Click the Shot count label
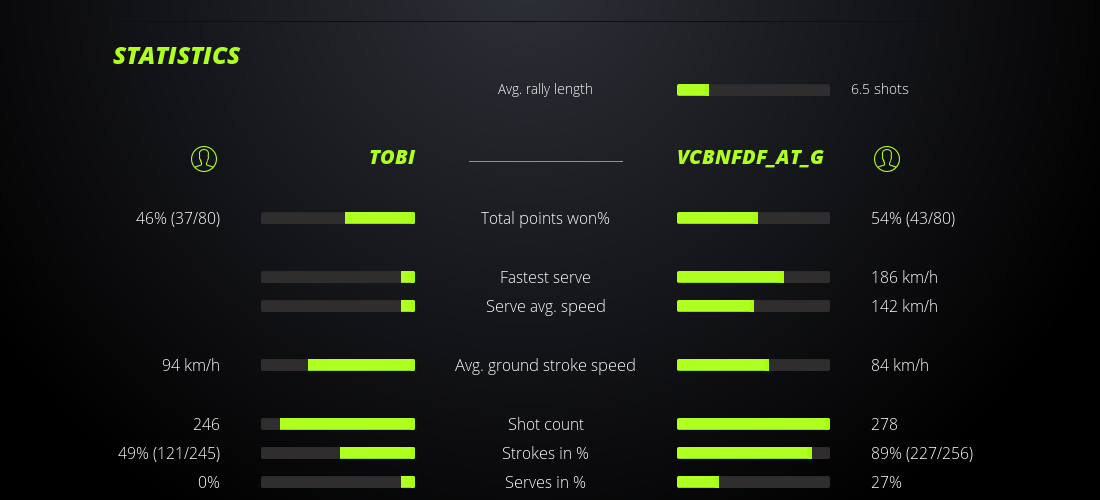Screen dimensions: 1100x500 (545, 424)
